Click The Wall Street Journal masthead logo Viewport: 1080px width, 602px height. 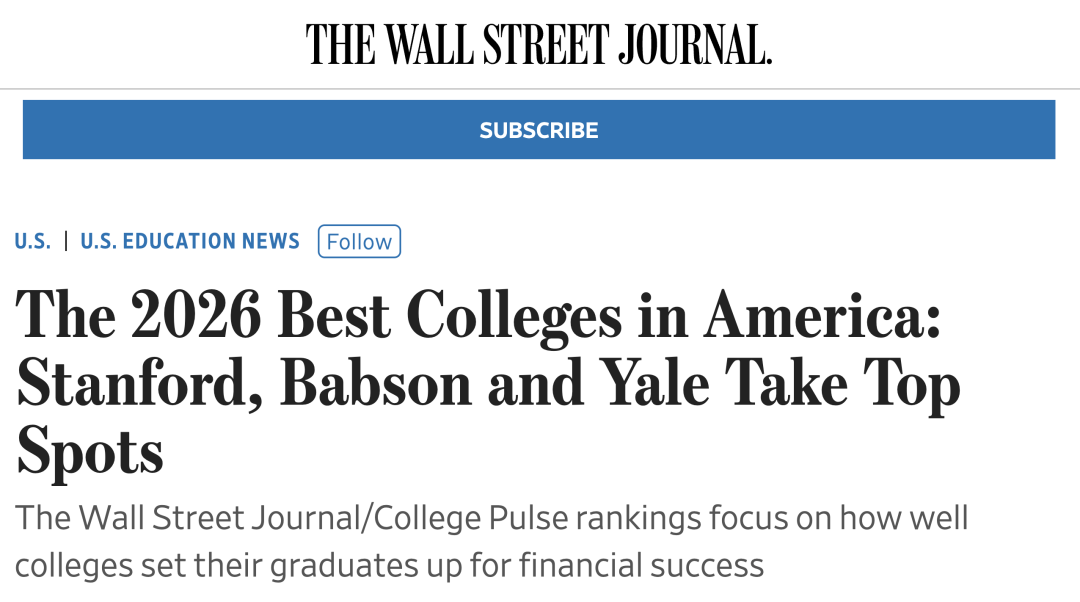(539, 45)
